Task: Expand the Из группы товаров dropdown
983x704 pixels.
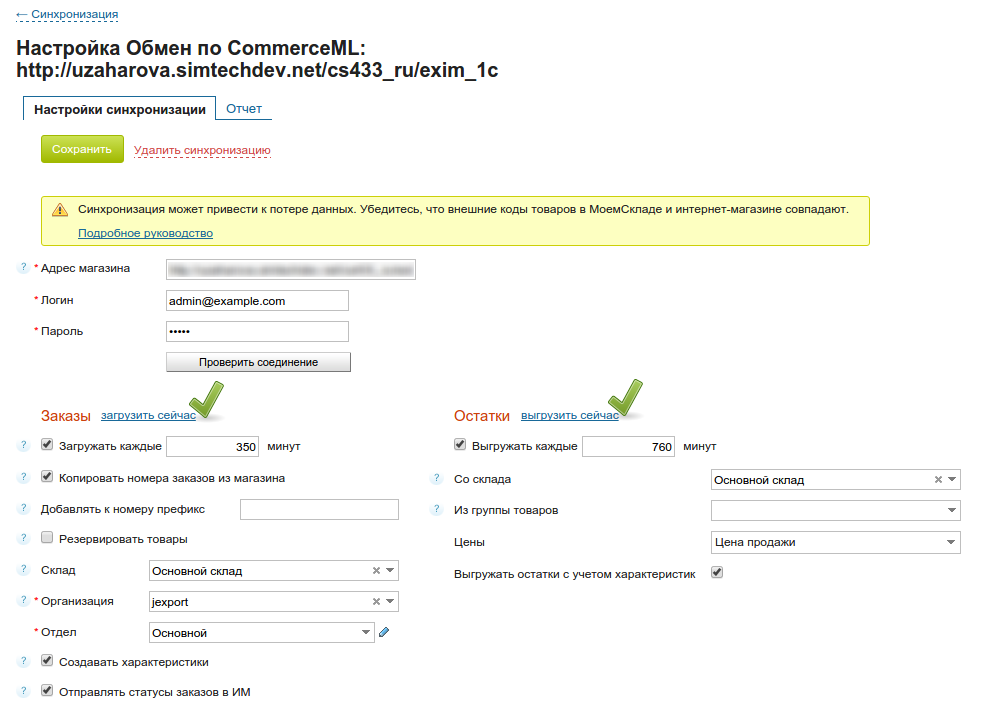Action: (x=835, y=511)
